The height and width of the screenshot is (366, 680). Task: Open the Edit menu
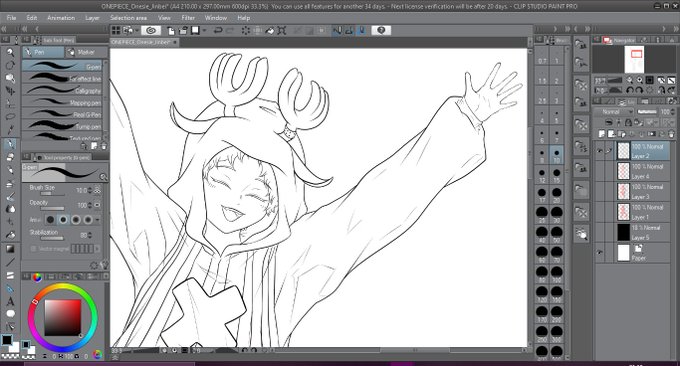click(x=32, y=18)
